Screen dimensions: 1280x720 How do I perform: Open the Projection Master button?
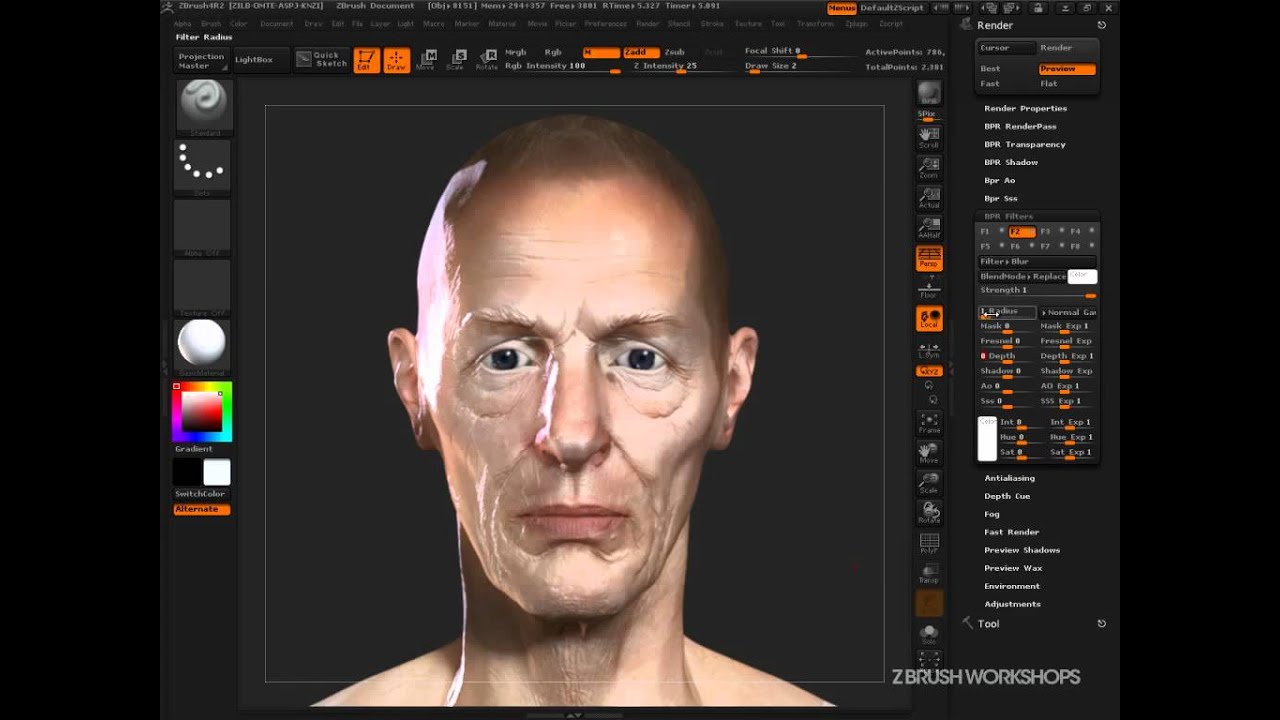click(x=202, y=60)
